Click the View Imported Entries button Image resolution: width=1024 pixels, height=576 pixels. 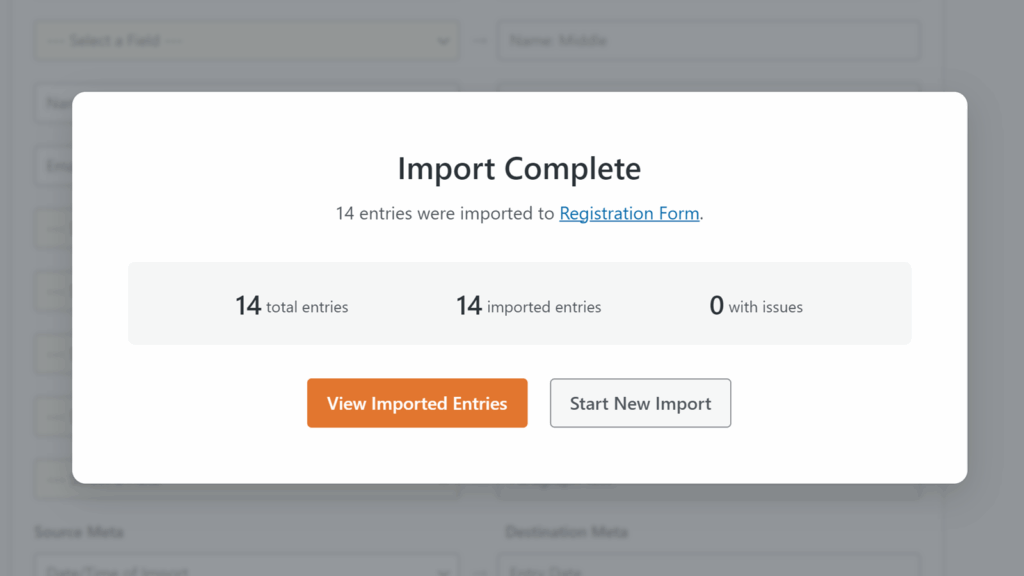(417, 403)
